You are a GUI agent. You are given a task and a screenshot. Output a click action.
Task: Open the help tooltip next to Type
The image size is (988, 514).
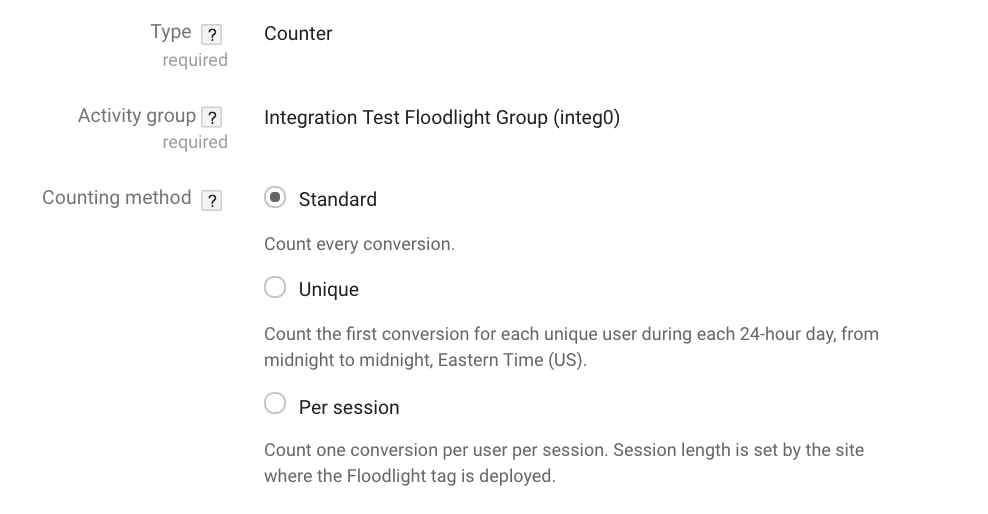click(212, 35)
